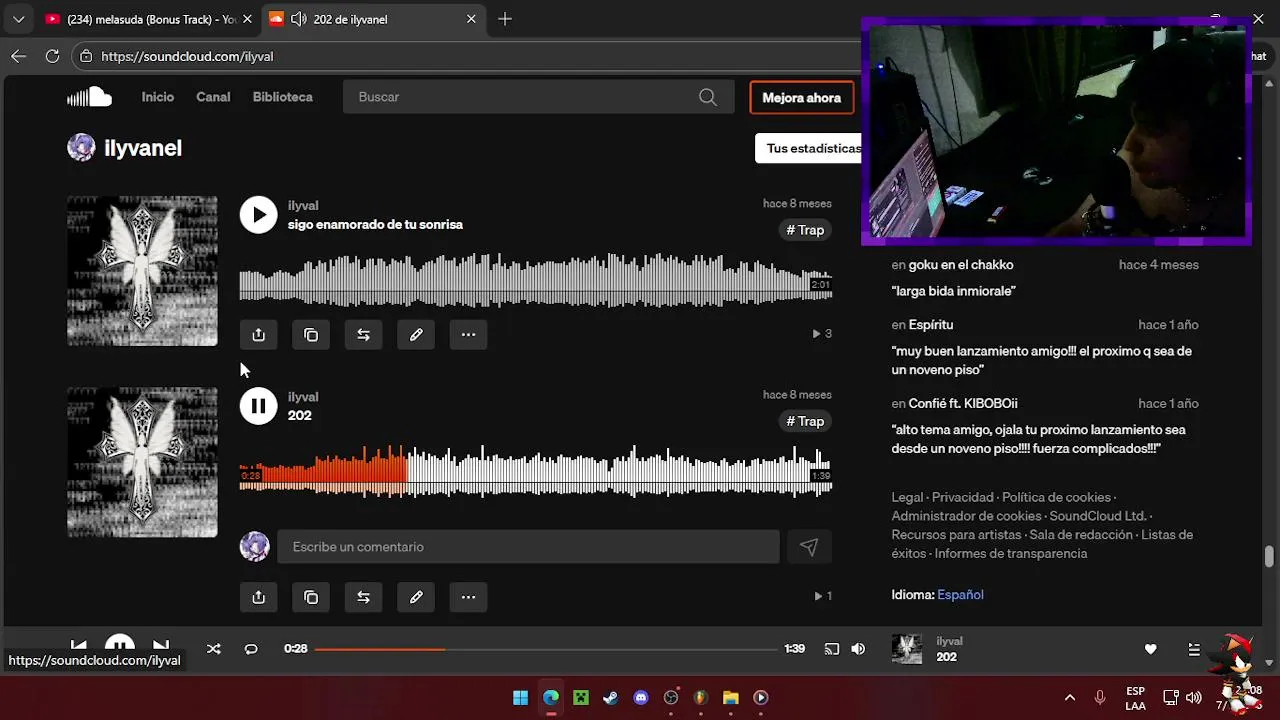Click the address bar URL
The image size is (1280, 720).
(x=187, y=57)
